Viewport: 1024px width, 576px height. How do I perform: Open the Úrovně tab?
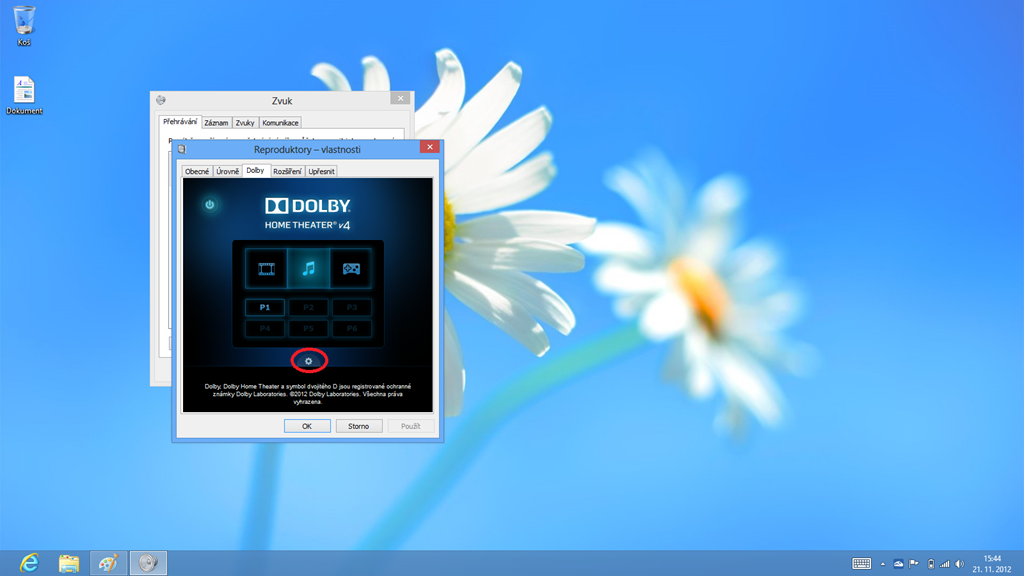click(228, 171)
